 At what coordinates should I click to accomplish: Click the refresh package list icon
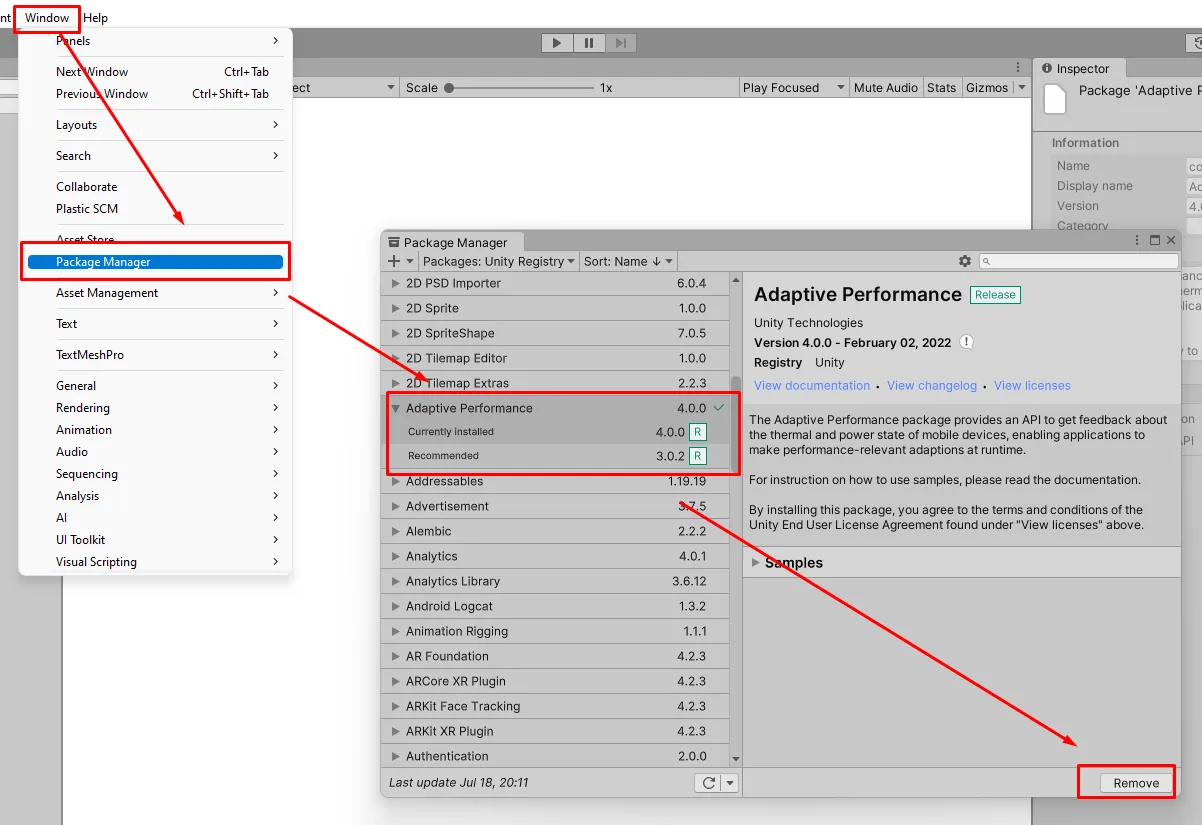[709, 783]
